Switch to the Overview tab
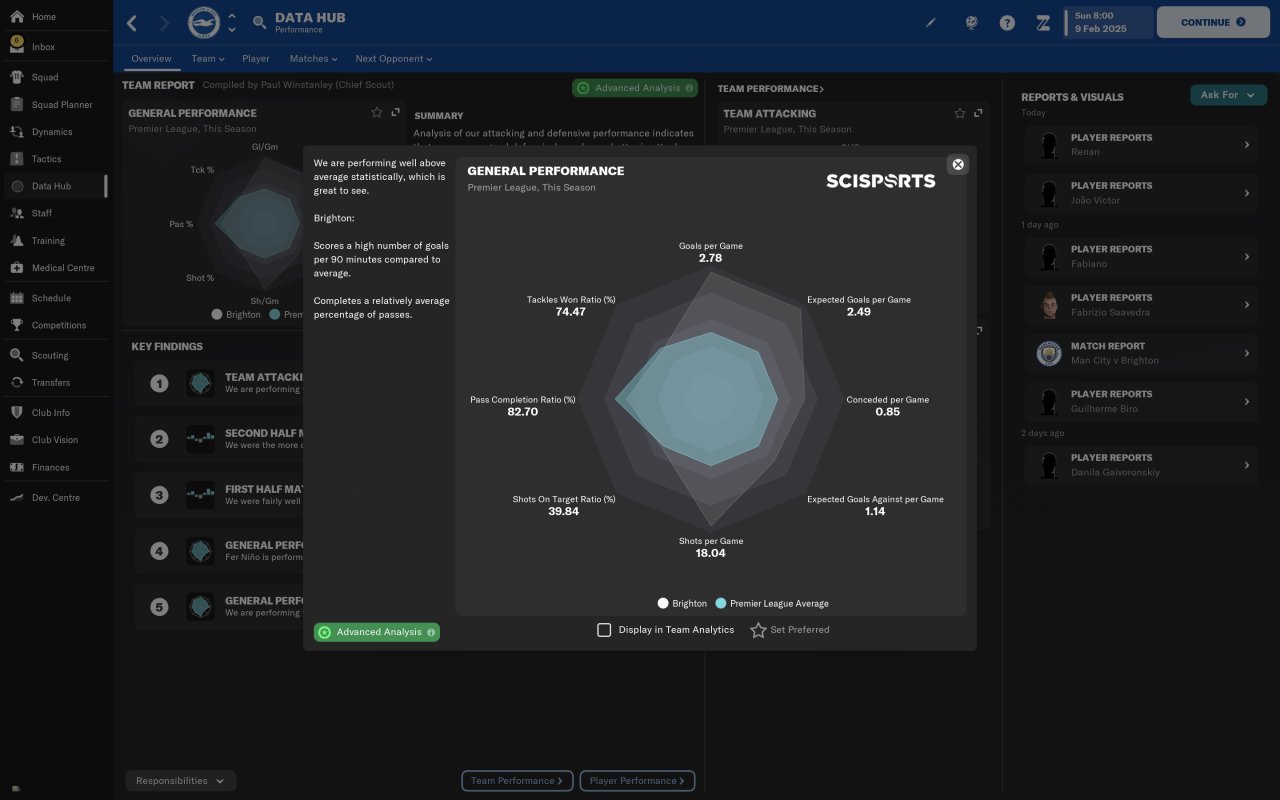The image size is (1280, 800). [x=151, y=59]
